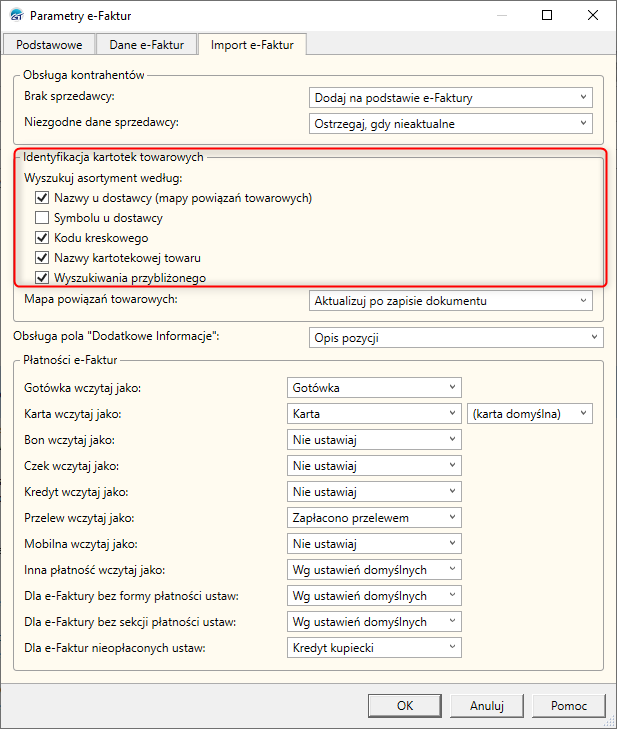Toggle Nazwy kartotekowej towaru checkbox
The image size is (617, 729).
42,258
